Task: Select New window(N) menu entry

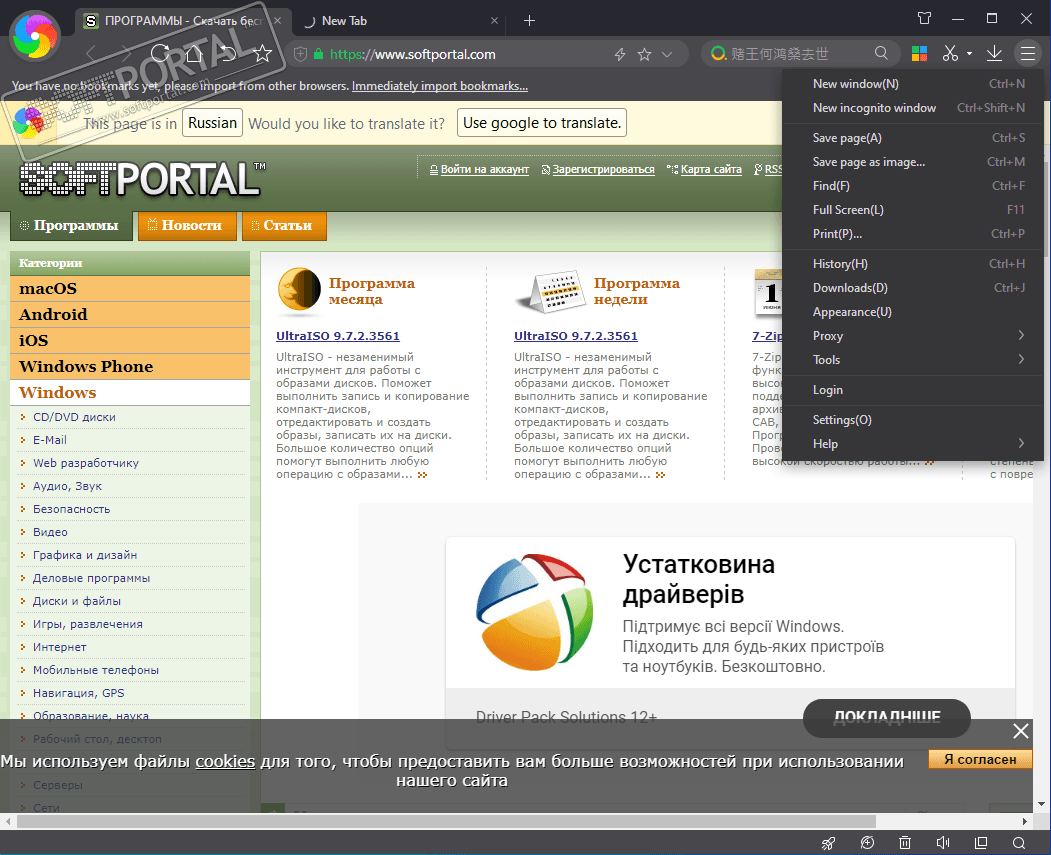Action: pos(912,84)
